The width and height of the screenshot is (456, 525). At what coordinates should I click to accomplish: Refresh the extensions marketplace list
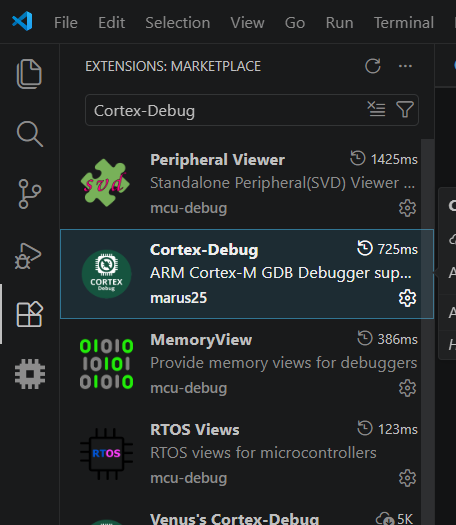point(373,66)
